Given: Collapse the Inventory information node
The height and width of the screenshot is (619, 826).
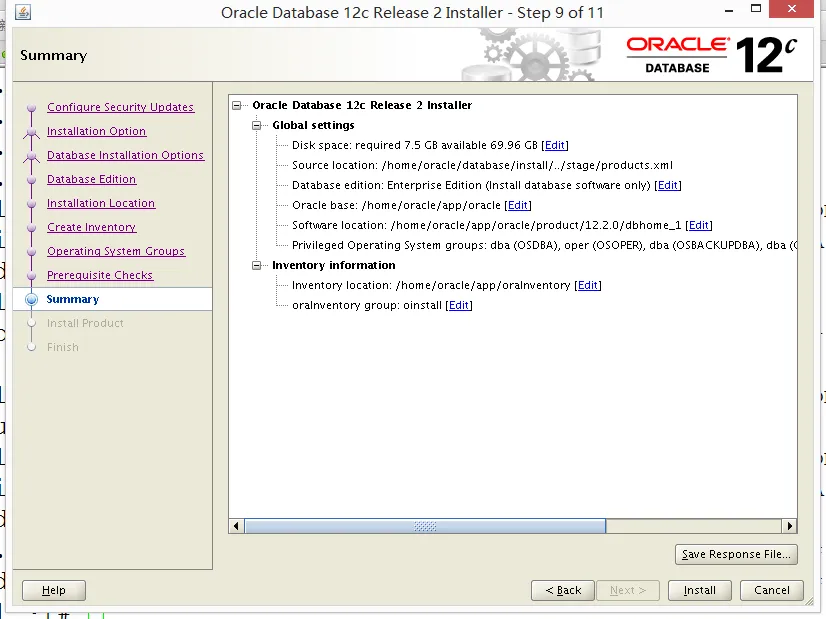Looking at the screenshot, I should click(257, 266).
